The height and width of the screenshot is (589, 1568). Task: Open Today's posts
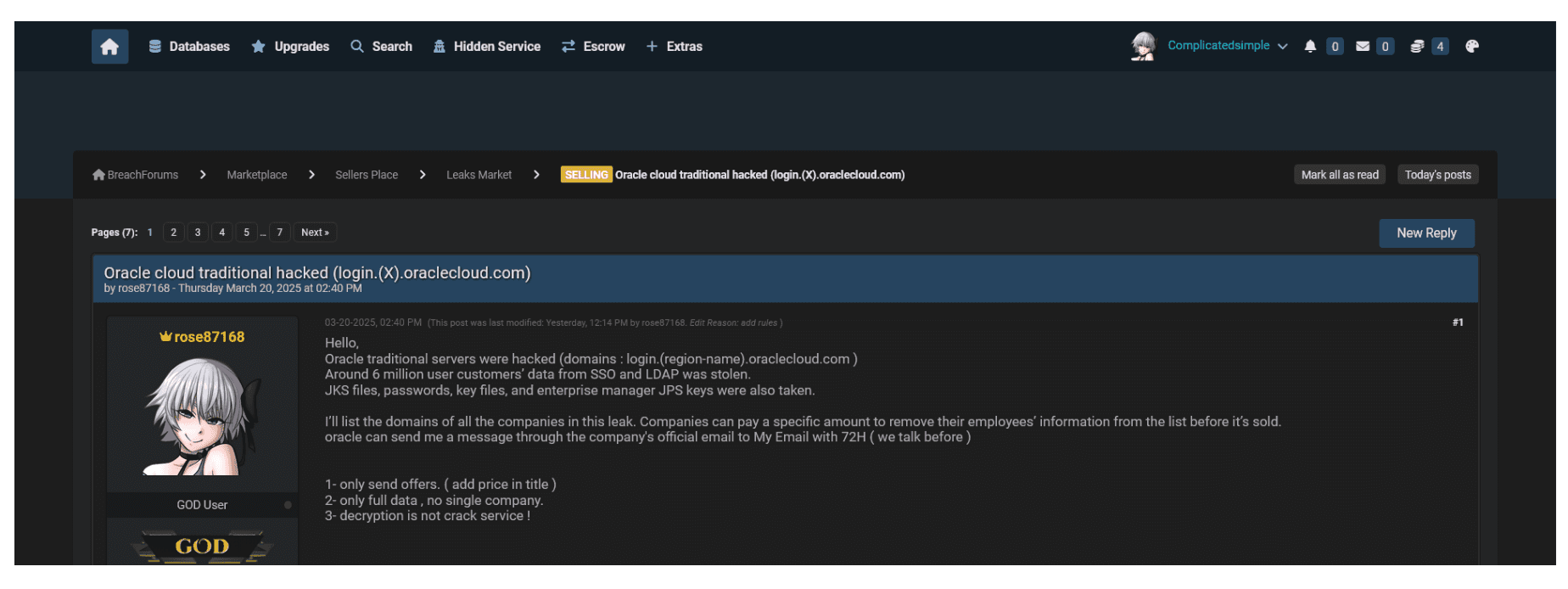(x=1437, y=175)
